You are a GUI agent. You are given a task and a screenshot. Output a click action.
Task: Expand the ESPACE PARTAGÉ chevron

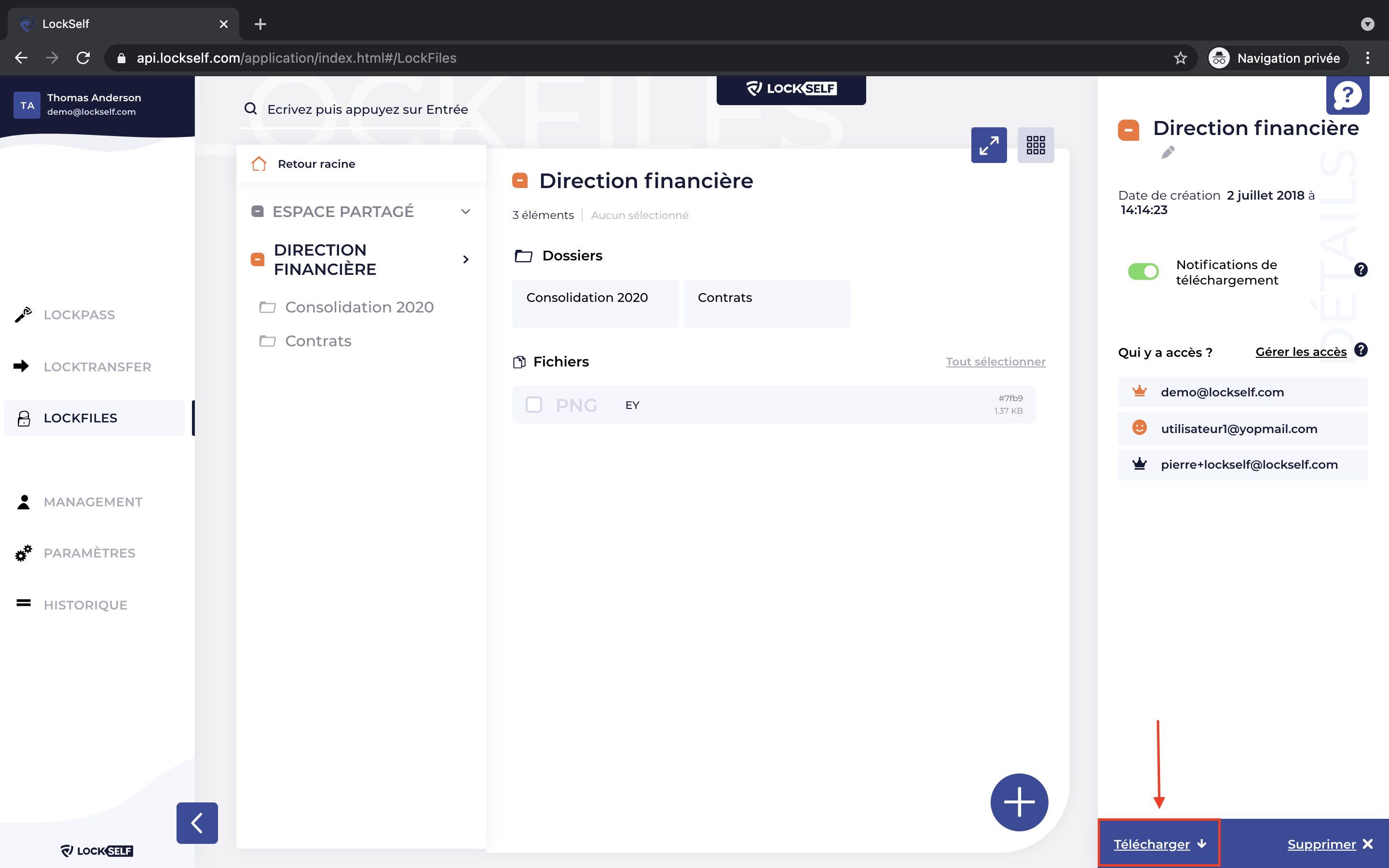(465, 212)
